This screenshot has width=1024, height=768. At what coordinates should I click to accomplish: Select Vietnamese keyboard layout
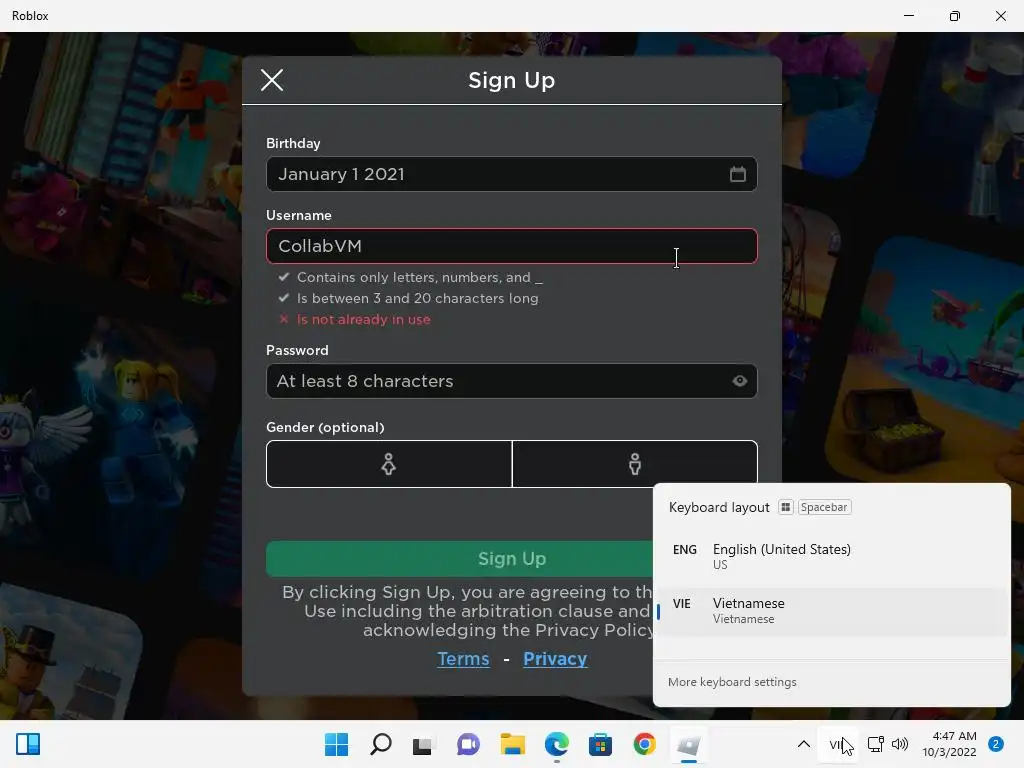(x=831, y=611)
